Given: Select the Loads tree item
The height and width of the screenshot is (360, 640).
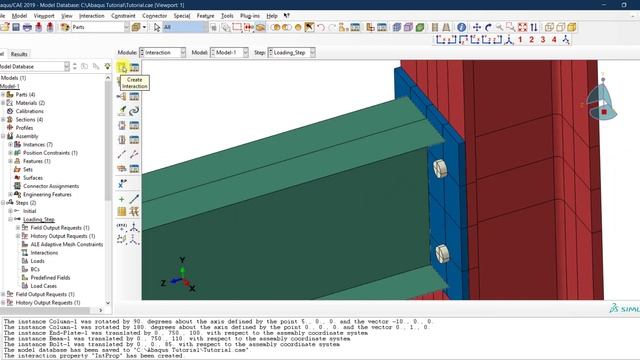Looking at the screenshot, I should point(38,261).
